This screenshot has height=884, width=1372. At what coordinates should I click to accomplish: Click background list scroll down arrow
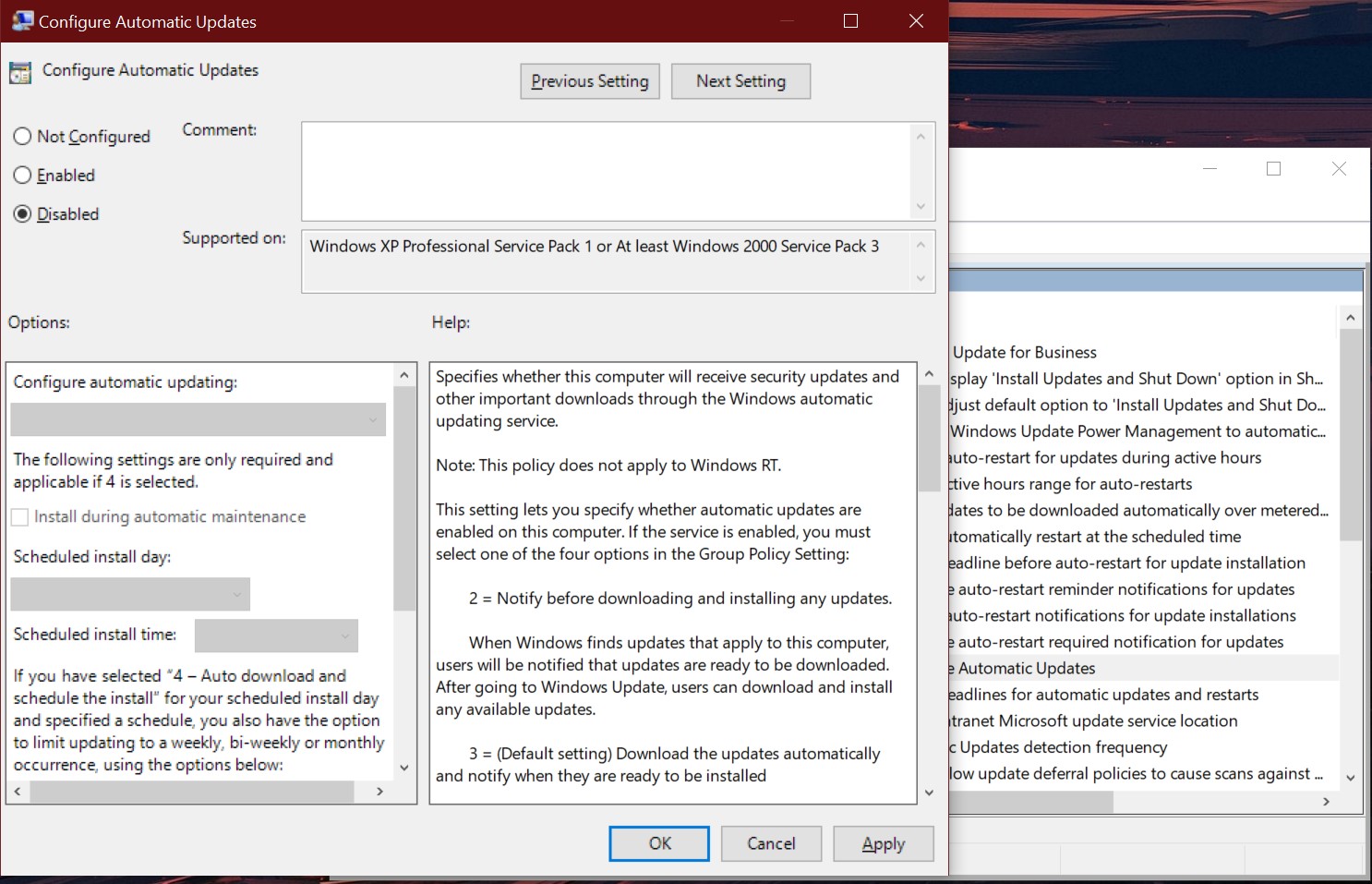(1351, 779)
